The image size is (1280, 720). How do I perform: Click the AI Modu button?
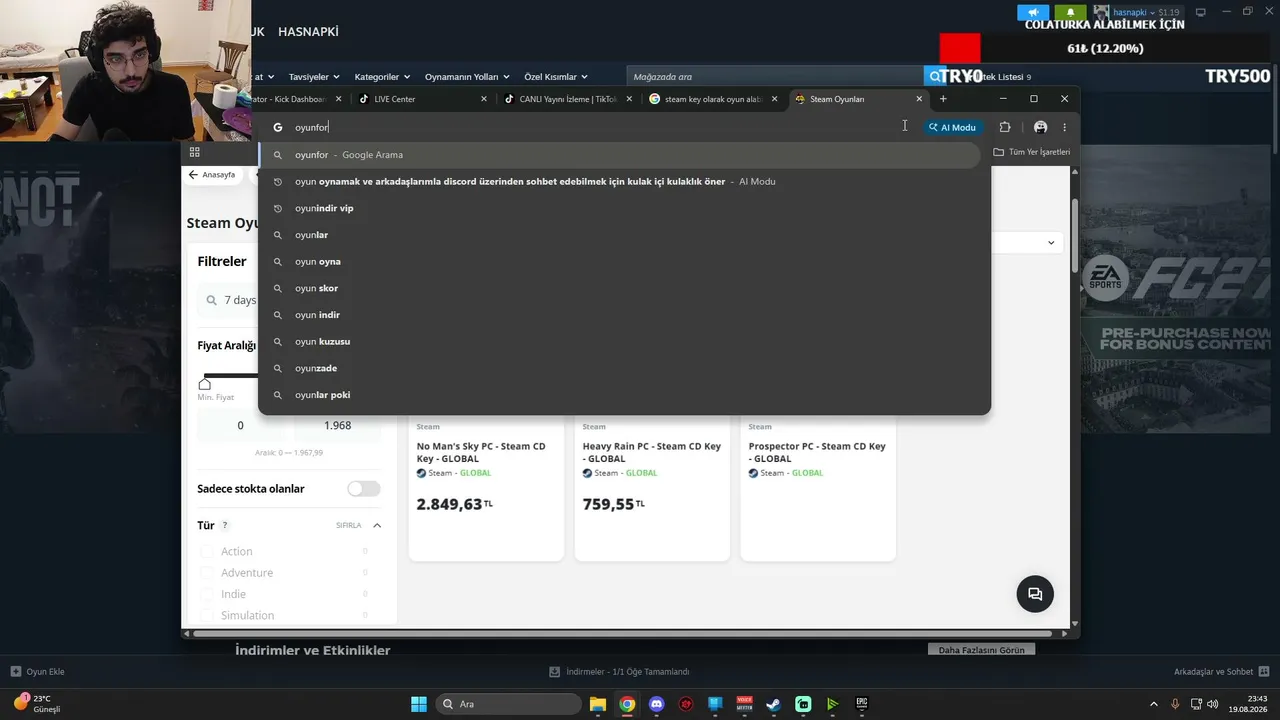pyautogui.click(x=952, y=127)
